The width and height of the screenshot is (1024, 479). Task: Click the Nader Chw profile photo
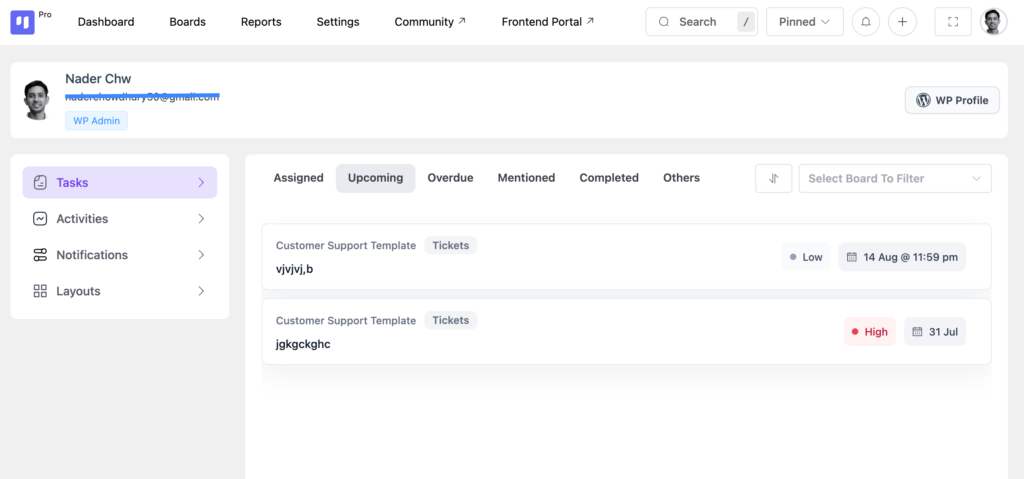(x=37, y=99)
